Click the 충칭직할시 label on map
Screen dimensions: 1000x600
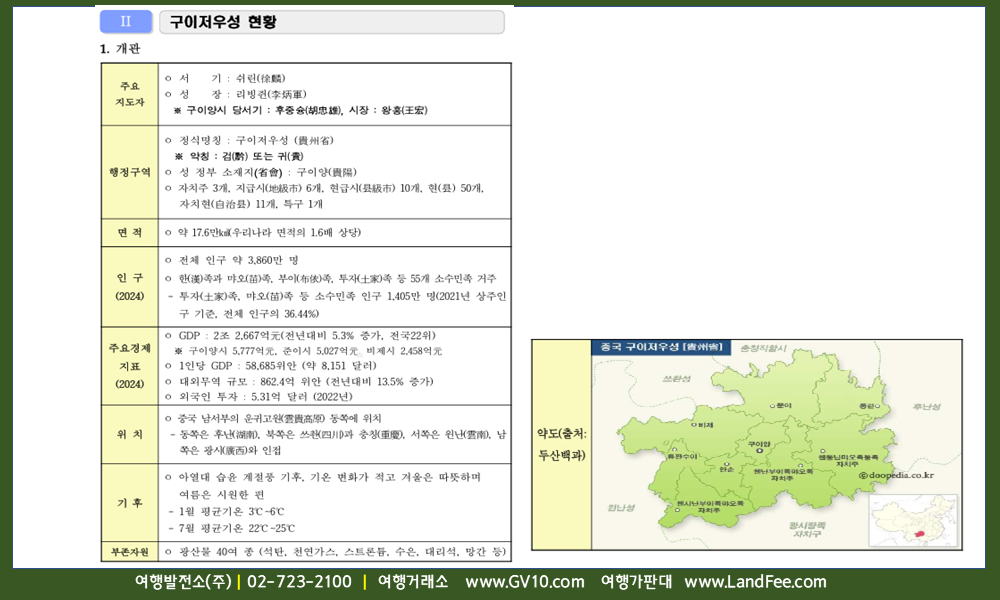tap(763, 349)
